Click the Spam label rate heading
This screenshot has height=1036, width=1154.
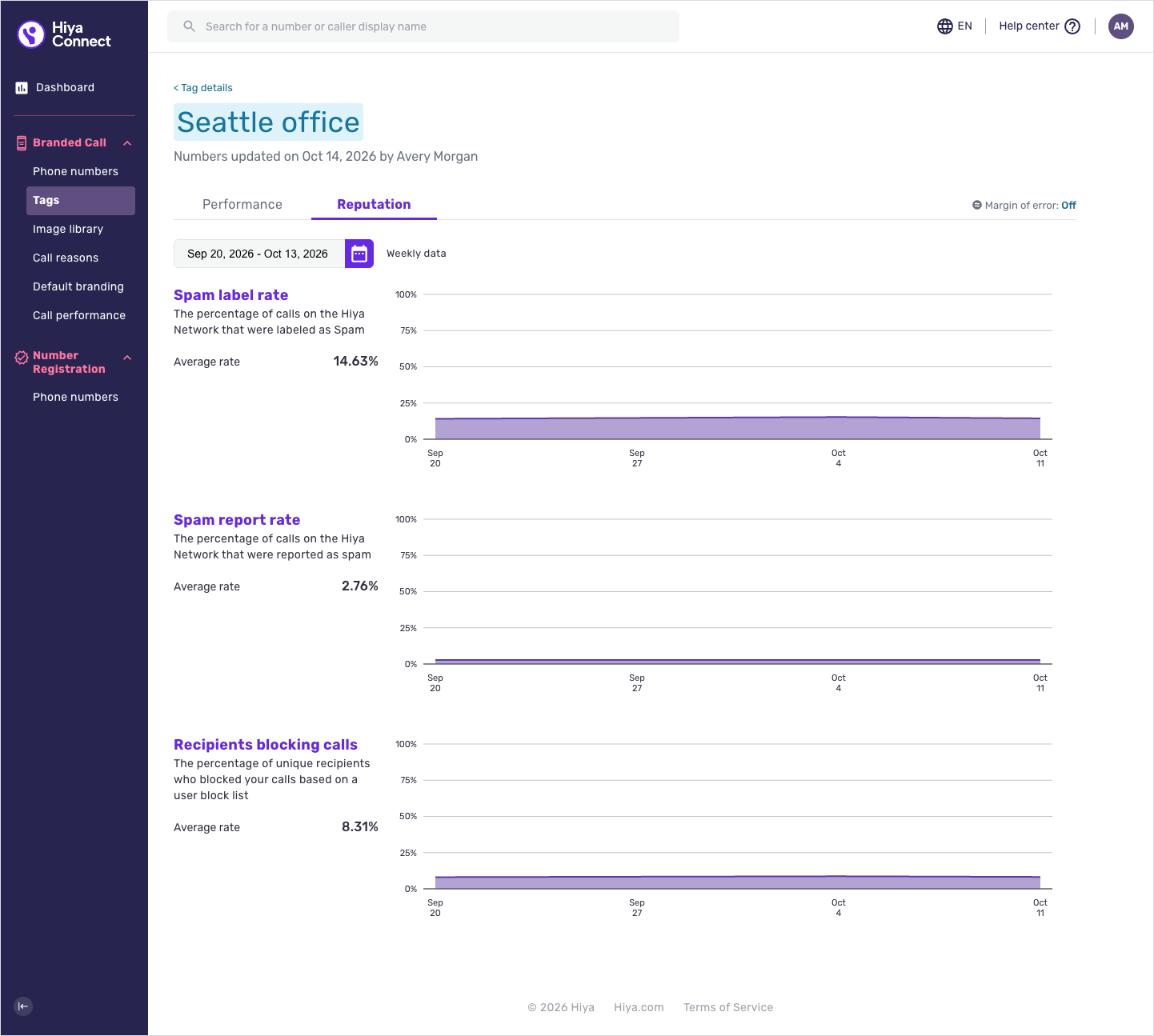pos(230,295)
